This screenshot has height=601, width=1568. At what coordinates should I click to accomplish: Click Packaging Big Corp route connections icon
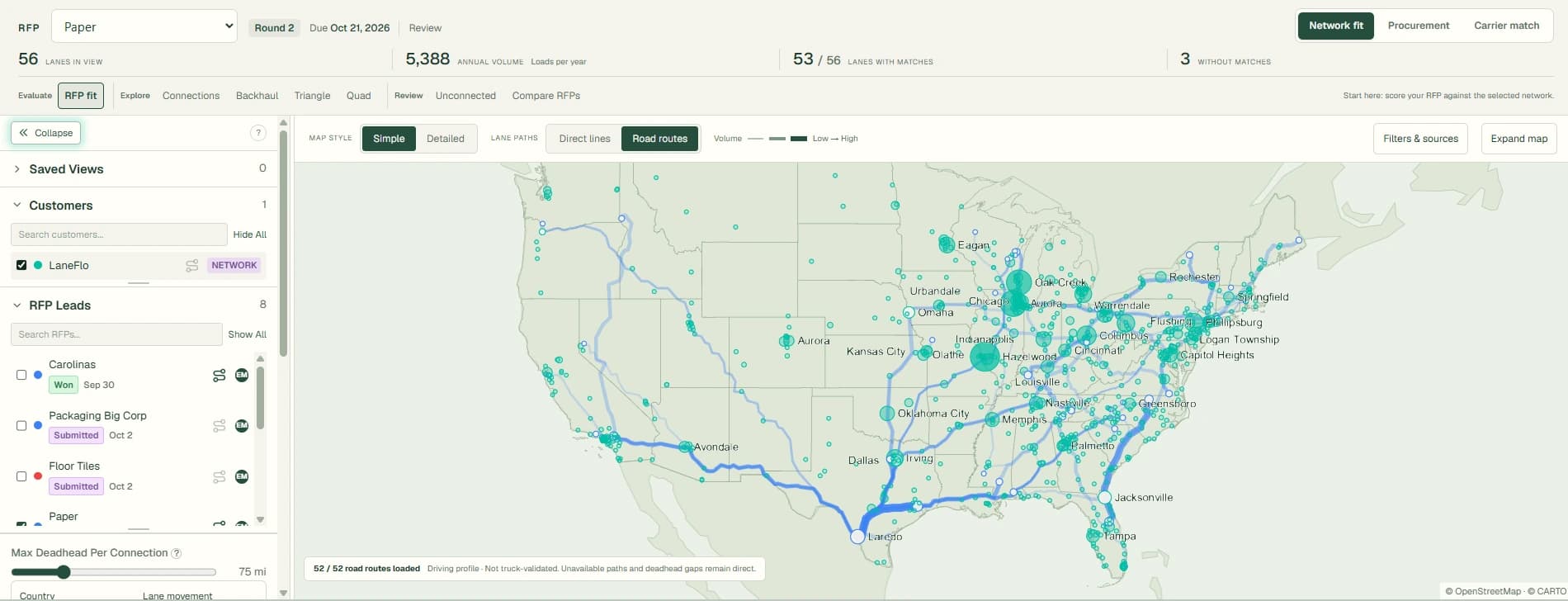click(219, 426)
